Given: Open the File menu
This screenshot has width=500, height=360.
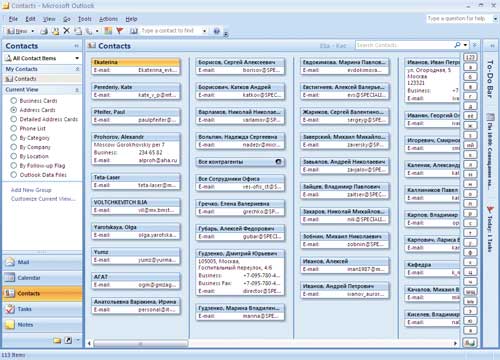Looking at the screenshot, I should [x=13, y=19].
